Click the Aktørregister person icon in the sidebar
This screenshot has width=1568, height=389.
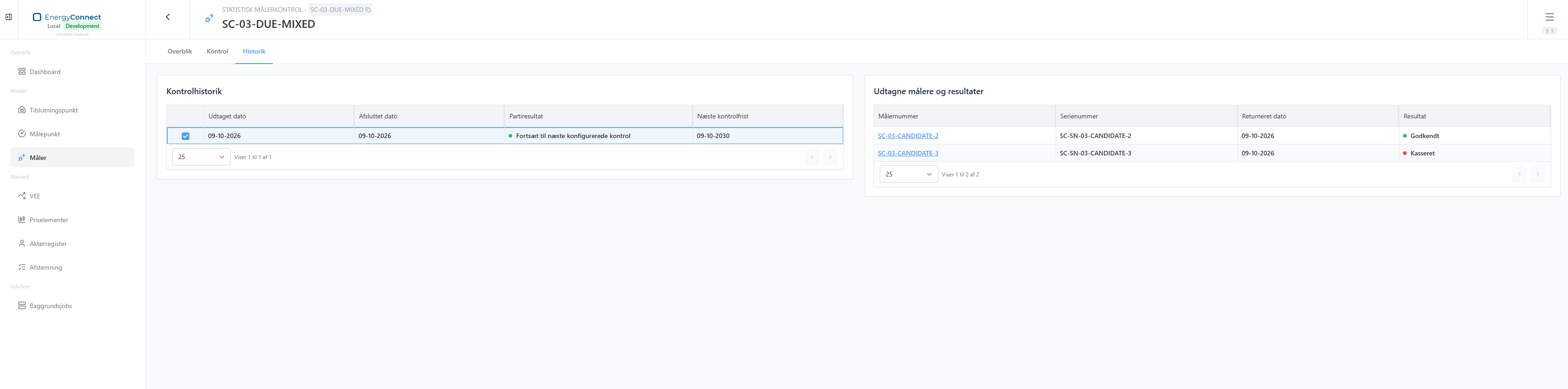pyautogui.click(x=22, y=244)
